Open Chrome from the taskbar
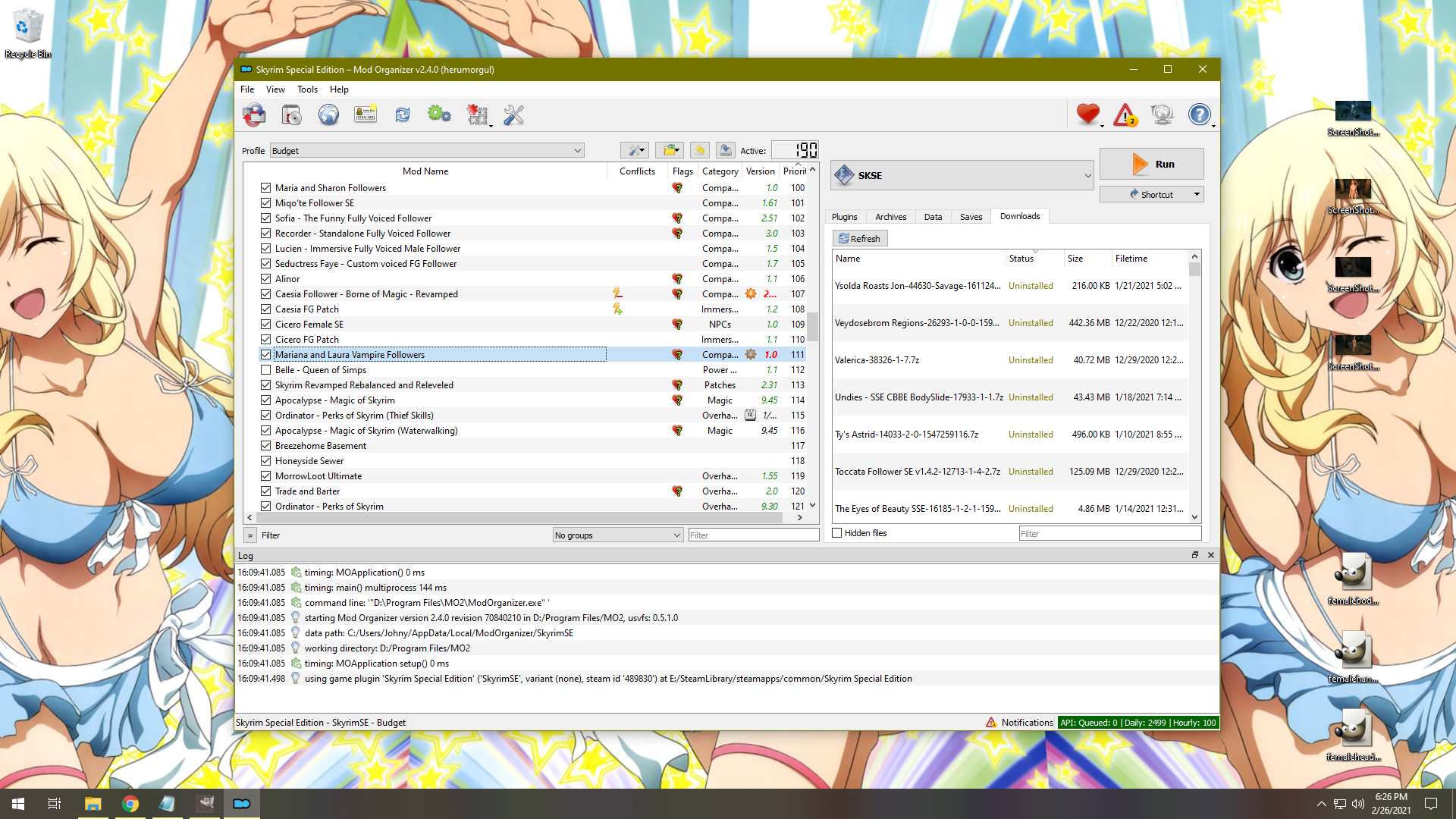This screenshot has height=819, width=1456. click(130, 804)
